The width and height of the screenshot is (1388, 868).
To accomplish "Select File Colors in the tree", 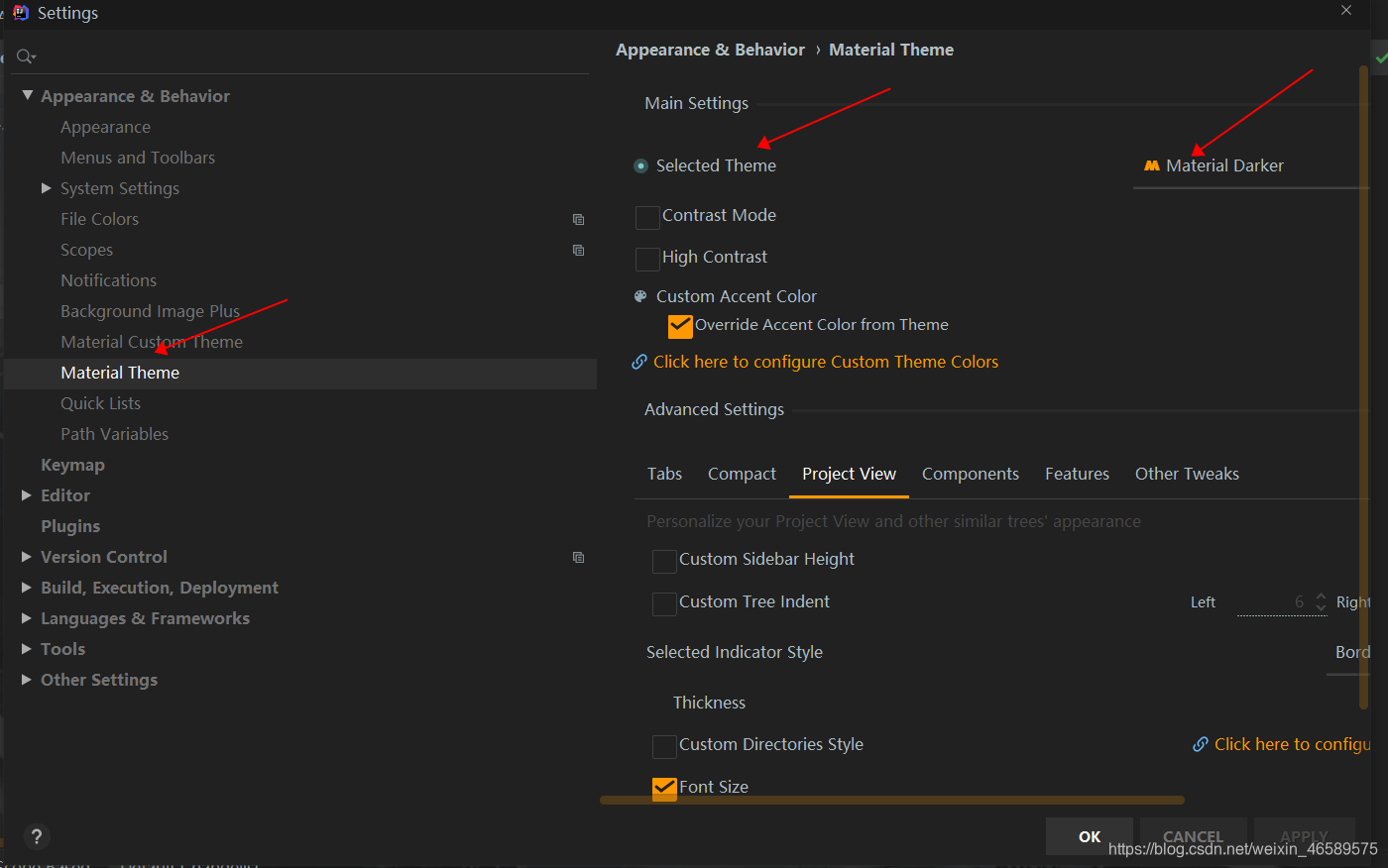I will coord(99,219).
